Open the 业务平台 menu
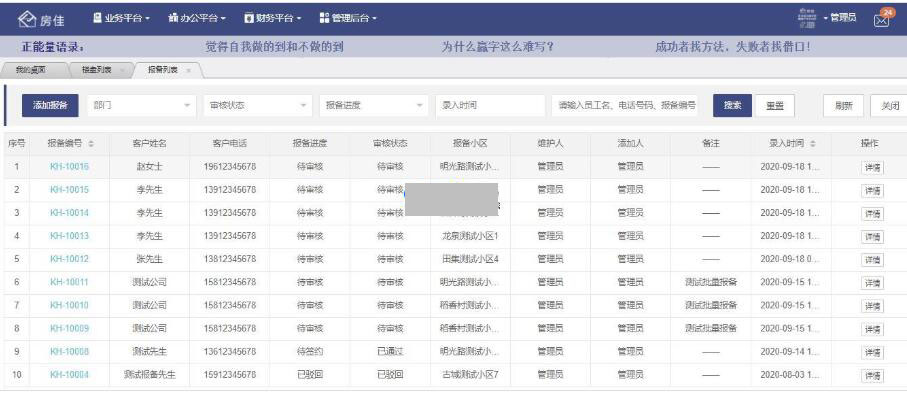Viewport: 907px width, 397px height. [x=121, y=18]
